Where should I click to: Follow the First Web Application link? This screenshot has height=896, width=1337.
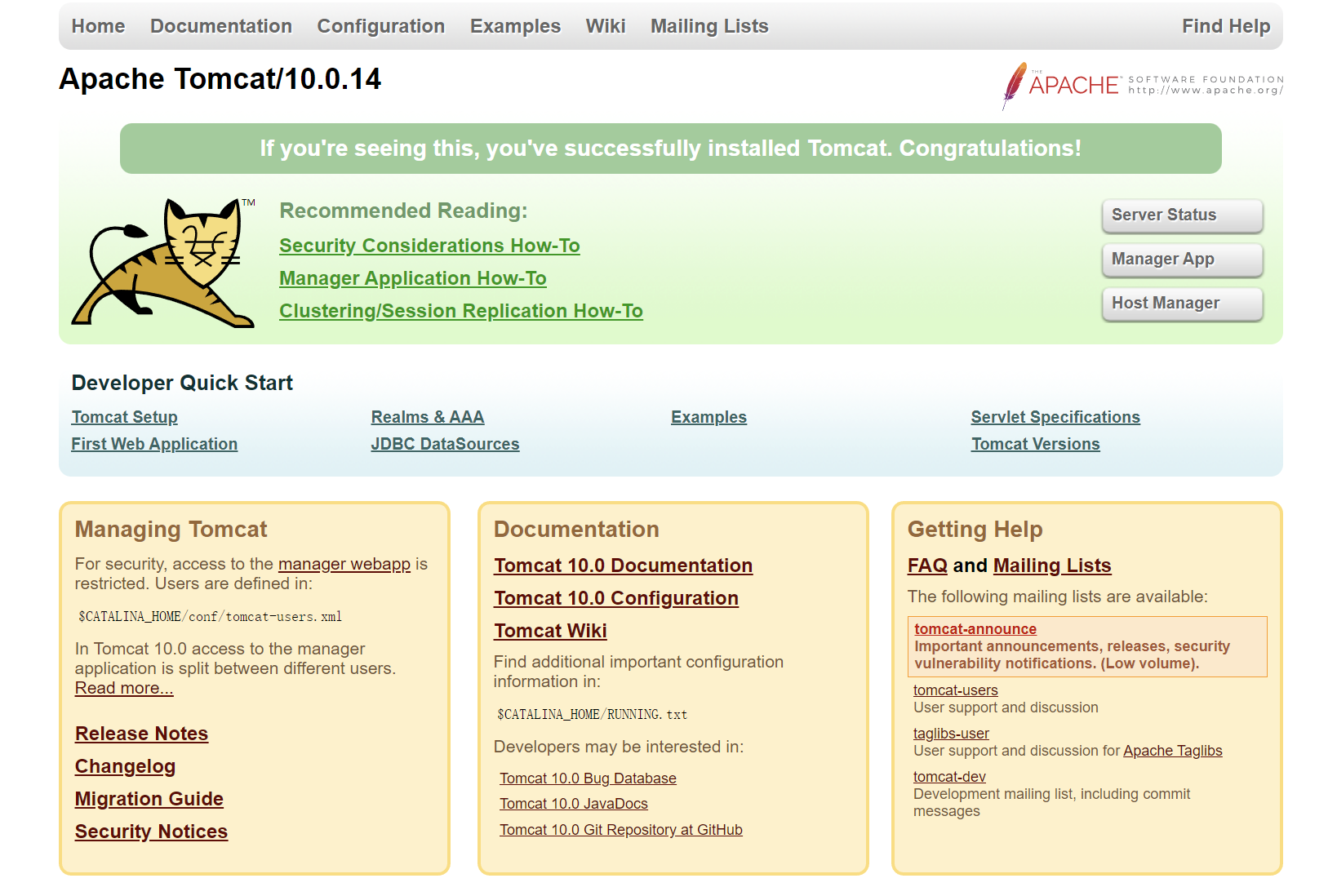pyautogui.click(x=154, y=444)
